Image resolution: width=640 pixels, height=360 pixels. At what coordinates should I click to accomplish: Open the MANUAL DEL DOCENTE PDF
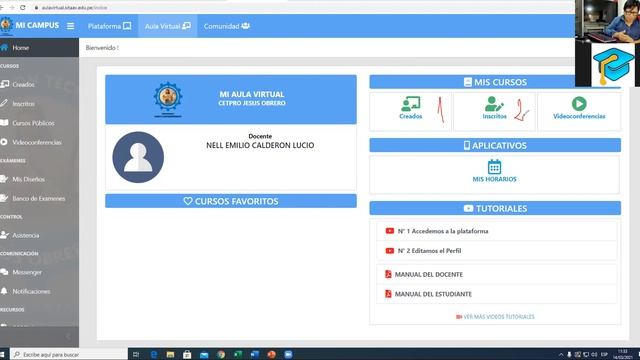point(429,274)
